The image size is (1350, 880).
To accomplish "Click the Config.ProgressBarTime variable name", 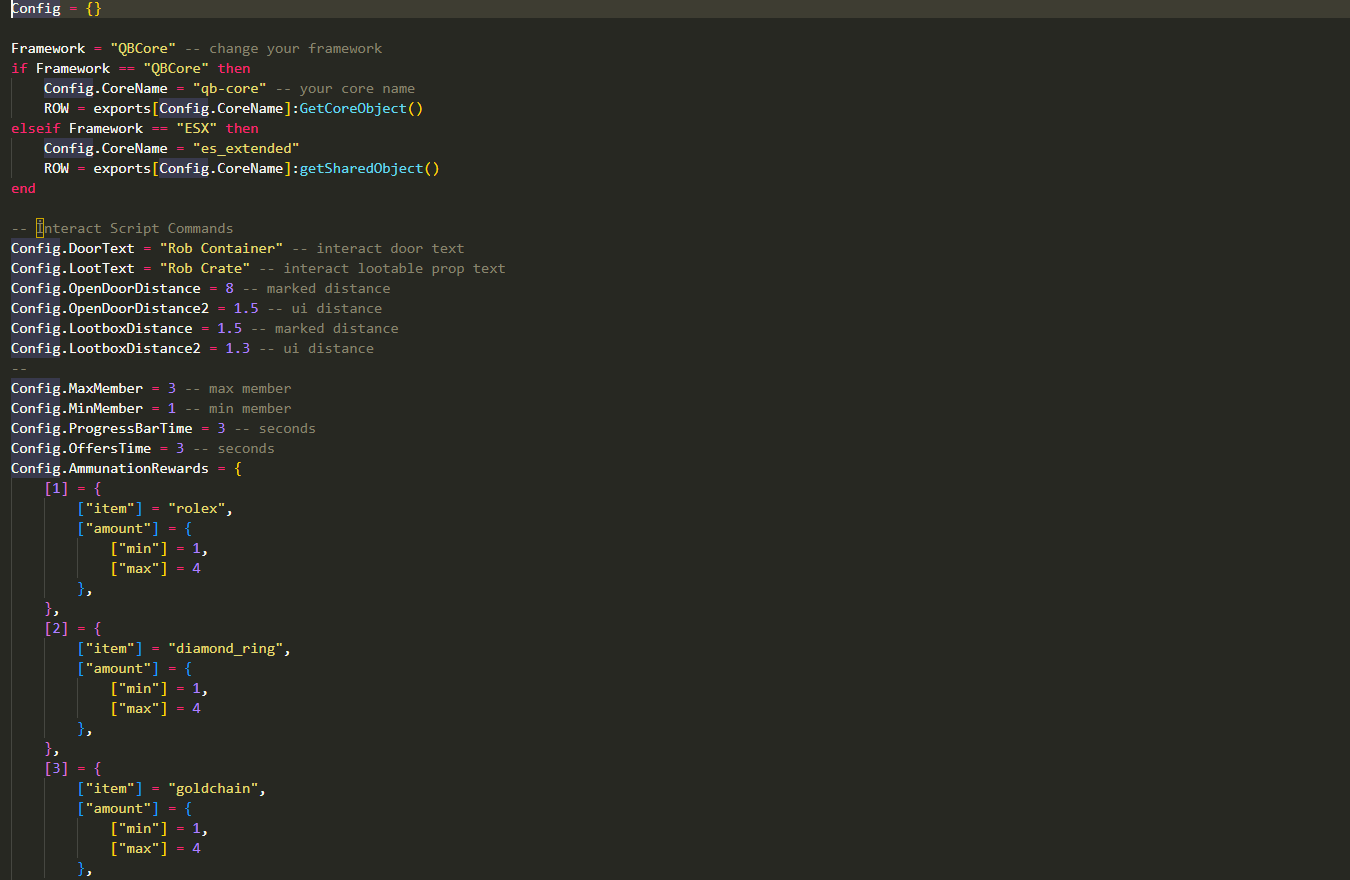I will click(x=102, y=428).
